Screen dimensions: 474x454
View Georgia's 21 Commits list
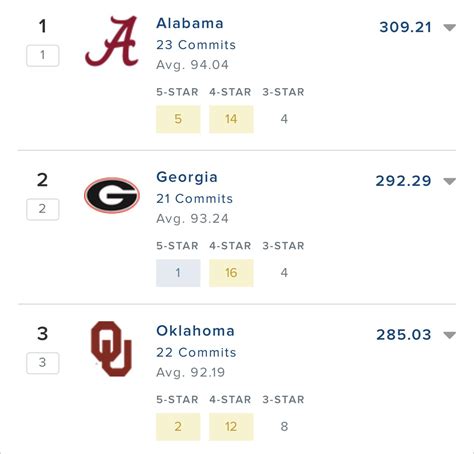pyautogui.click(x=195, y=199)
